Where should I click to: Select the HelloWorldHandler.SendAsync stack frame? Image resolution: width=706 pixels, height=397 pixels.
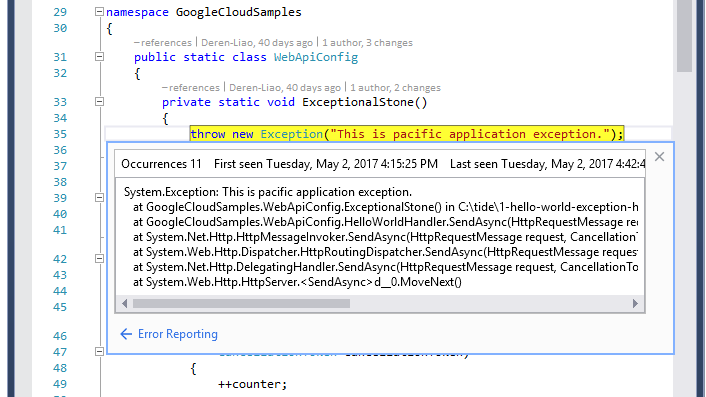(385, 222)
